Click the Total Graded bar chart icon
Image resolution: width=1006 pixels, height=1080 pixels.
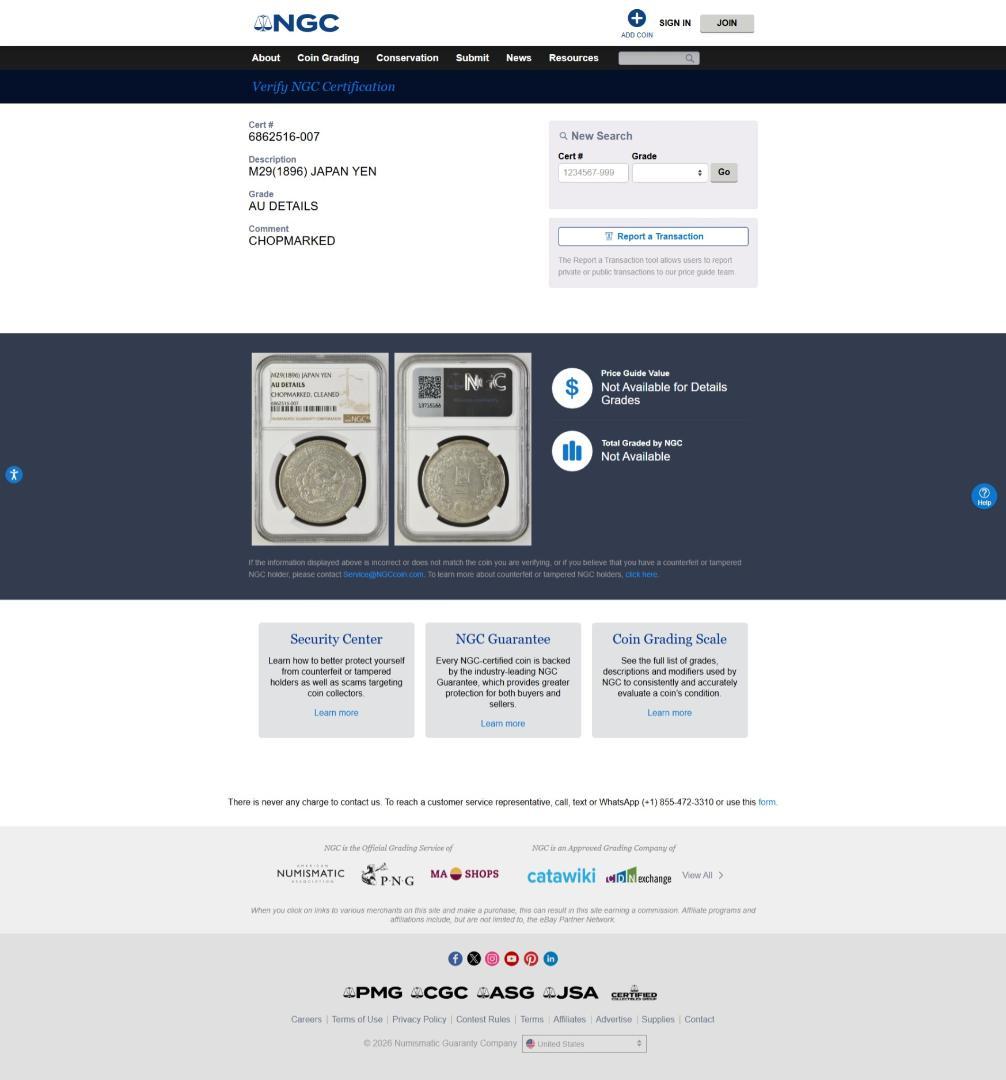[x=572, y=451]
